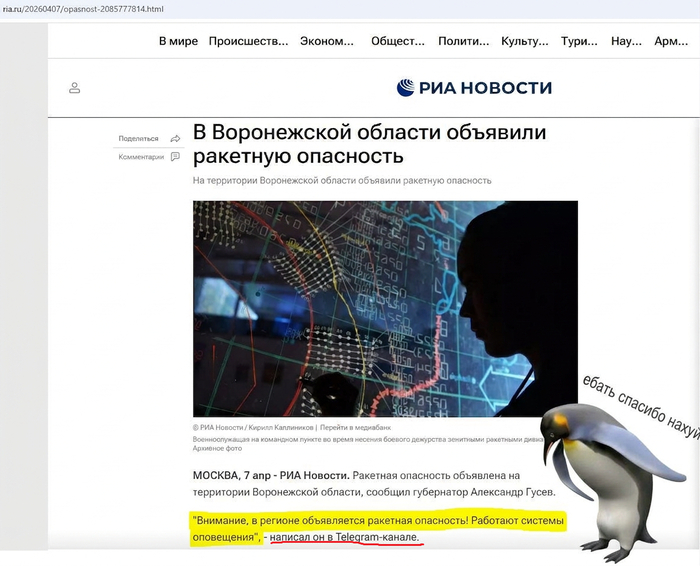
Task: Open the 'Тури...' section
Action: click(579, 41)
